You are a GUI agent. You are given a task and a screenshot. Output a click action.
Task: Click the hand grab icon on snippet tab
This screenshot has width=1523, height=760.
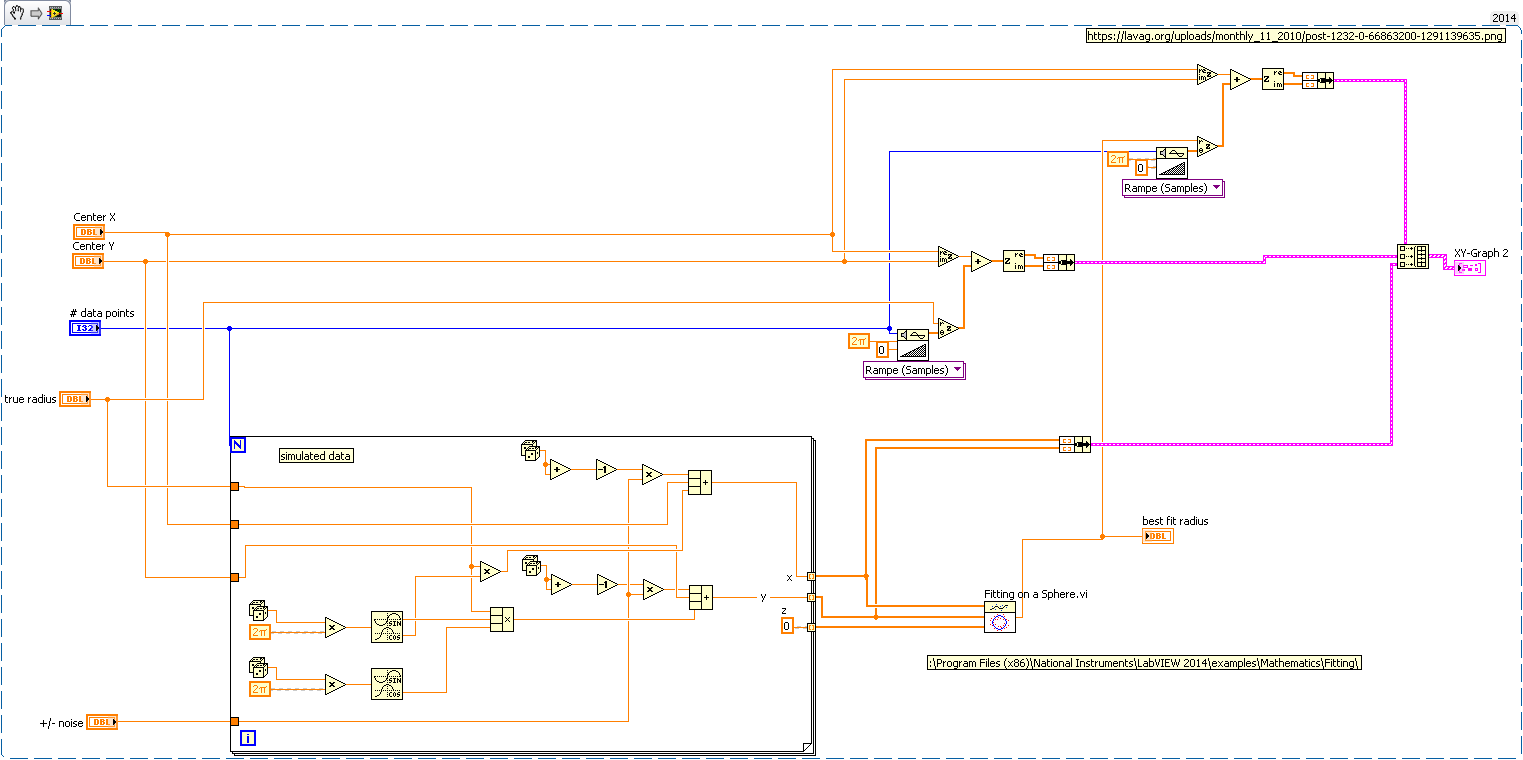[17, 13]
